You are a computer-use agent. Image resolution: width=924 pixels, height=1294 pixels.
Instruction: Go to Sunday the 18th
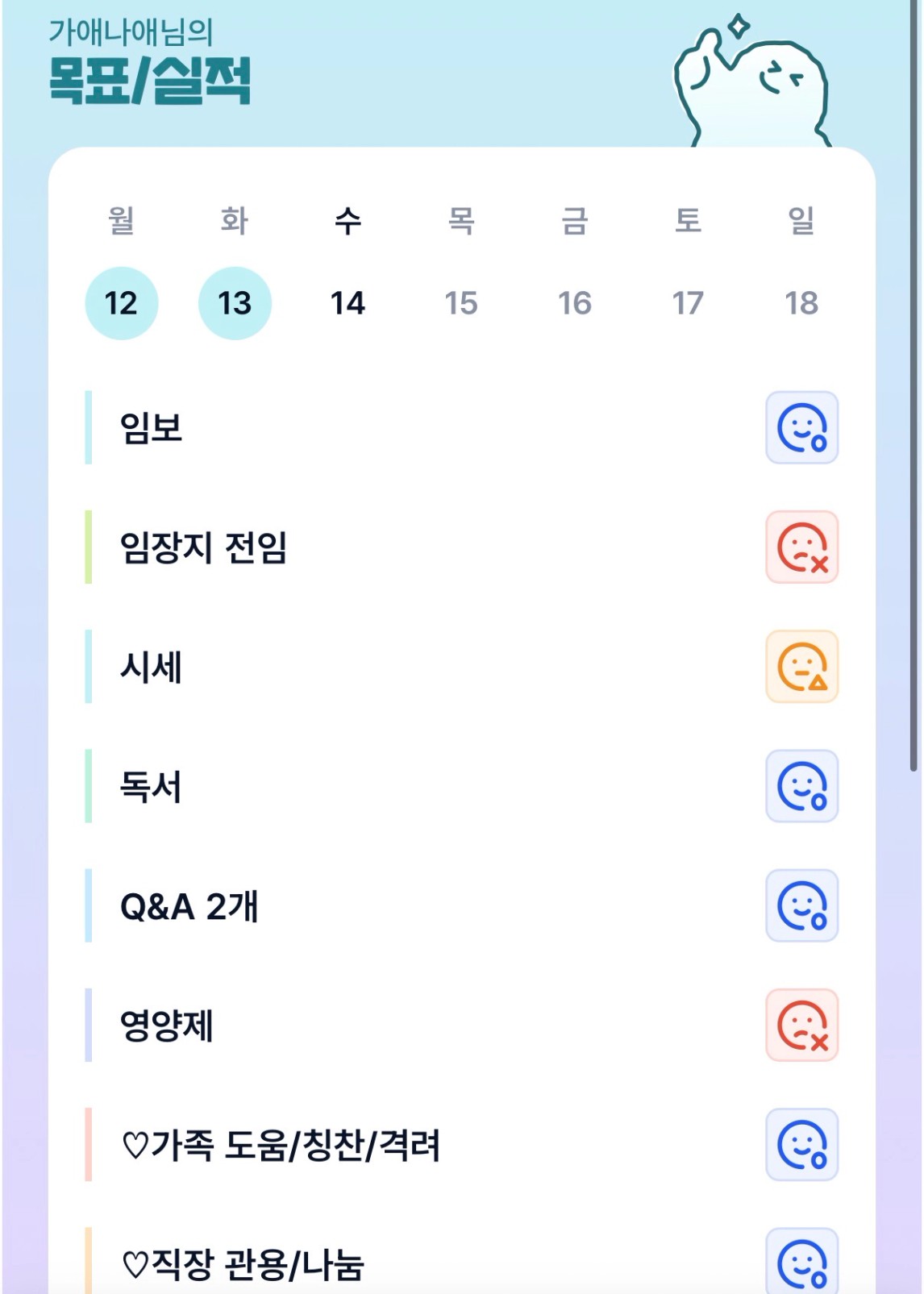[x=801, y=303]
